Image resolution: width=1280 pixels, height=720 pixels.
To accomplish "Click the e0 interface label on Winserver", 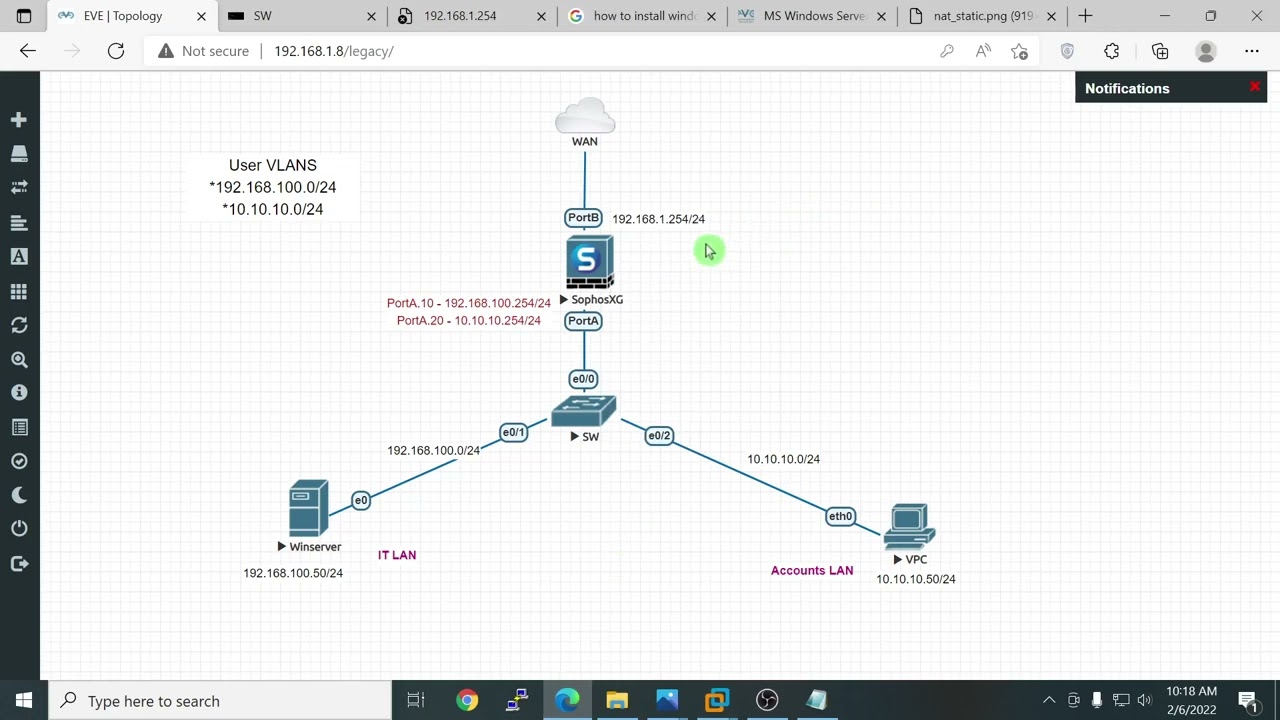I will point(361,500).
